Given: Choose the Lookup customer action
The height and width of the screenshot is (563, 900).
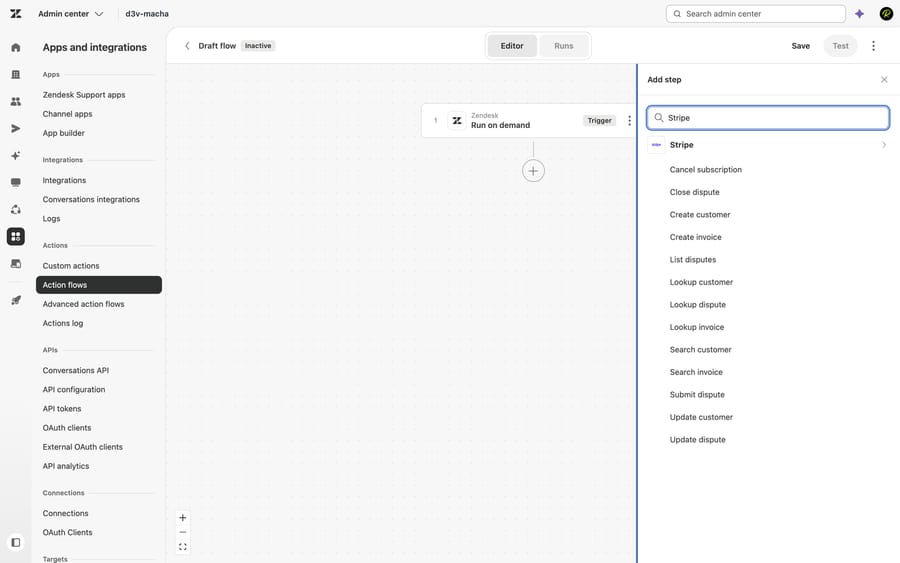Looking at the screenshot, I should click(701, 282).
